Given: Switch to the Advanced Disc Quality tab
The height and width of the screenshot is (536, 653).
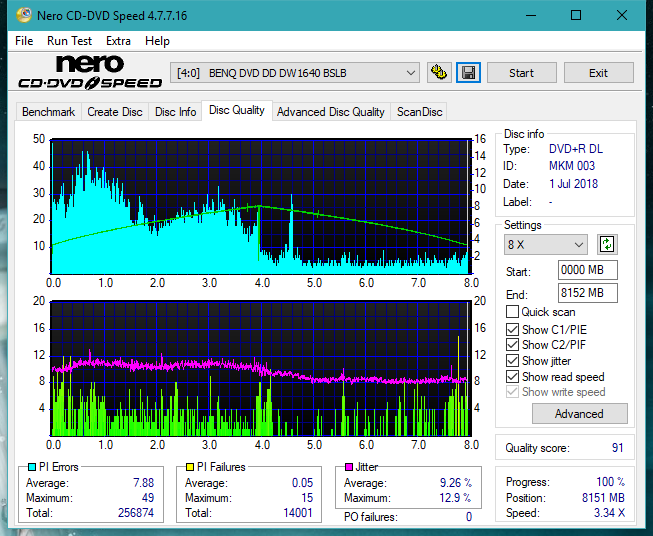Looking at the screenshot, I should pyautogui.click(x=331, y=112).
